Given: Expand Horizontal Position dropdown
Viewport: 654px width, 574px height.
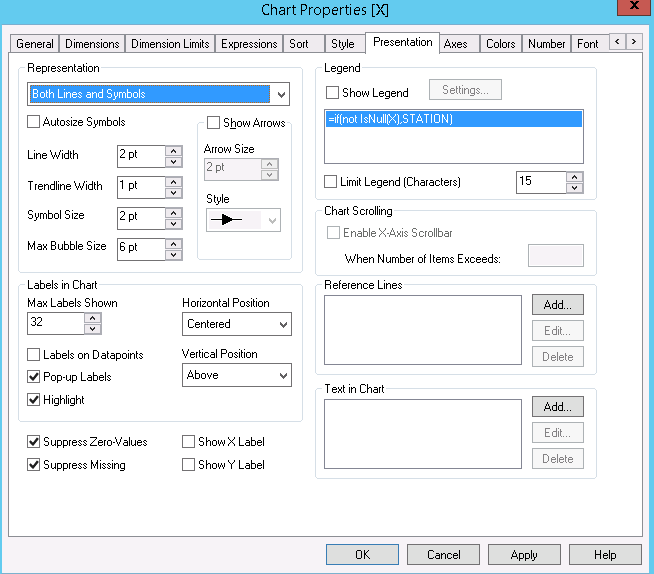Looking at the screenshot, I should pos(283,324).
